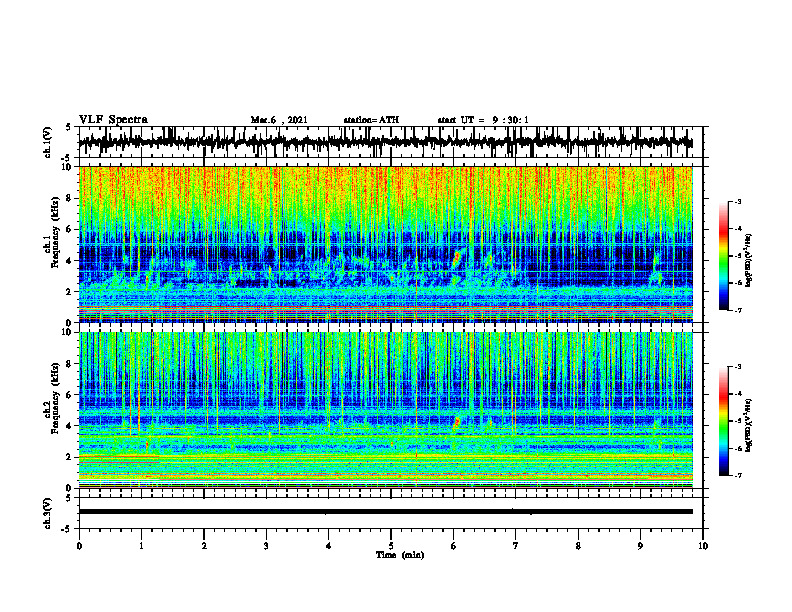
Task: Click the "-3" label on ch.1 colorbar
Action: click(x=738, y=202)
